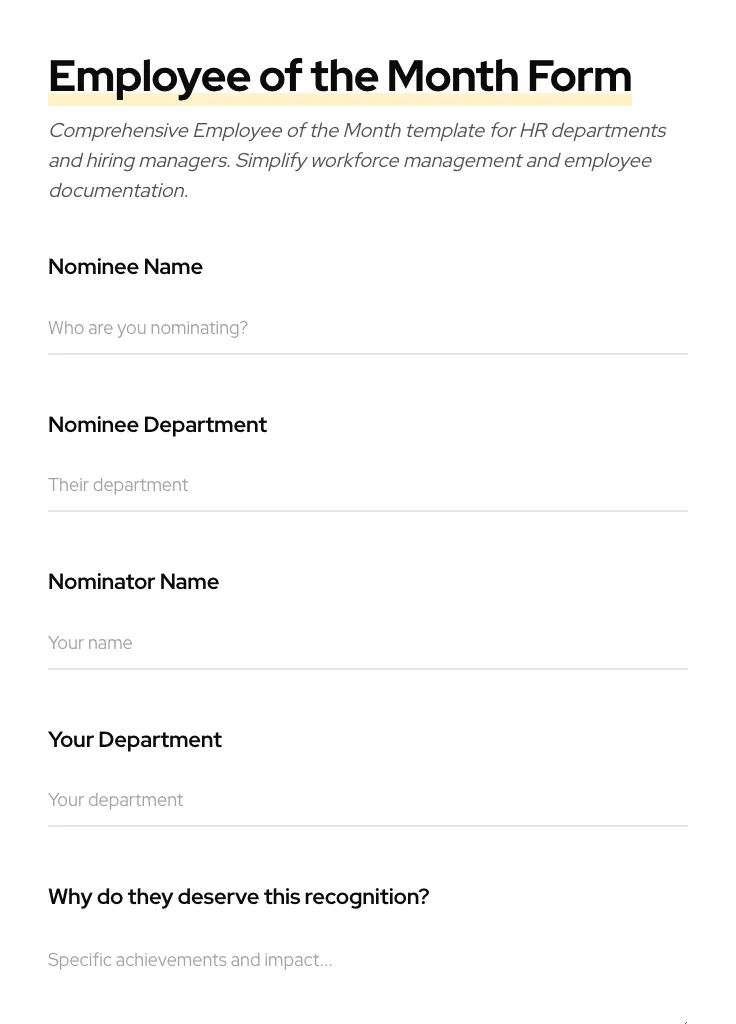Screen dimensions: 736x1024
Task: Click the "Who are you nominating?" input field
Action: tap(368, 328)
